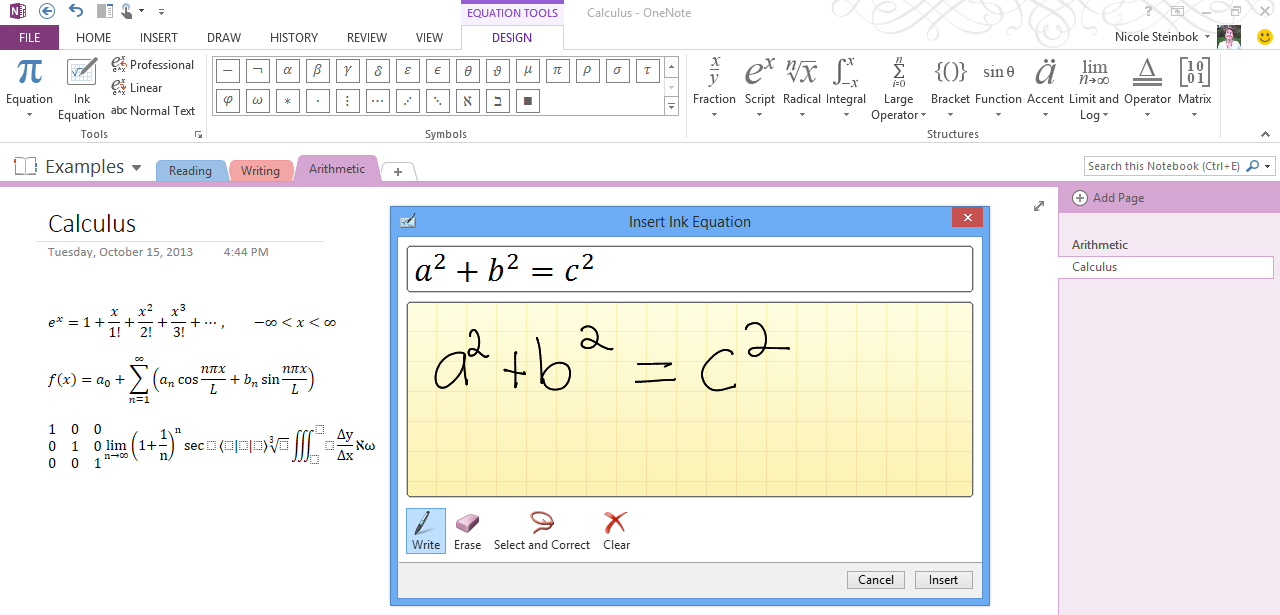Open the DRAW ribbon tab
This screenshot has width=1280, height=615.
coord(223,37)
